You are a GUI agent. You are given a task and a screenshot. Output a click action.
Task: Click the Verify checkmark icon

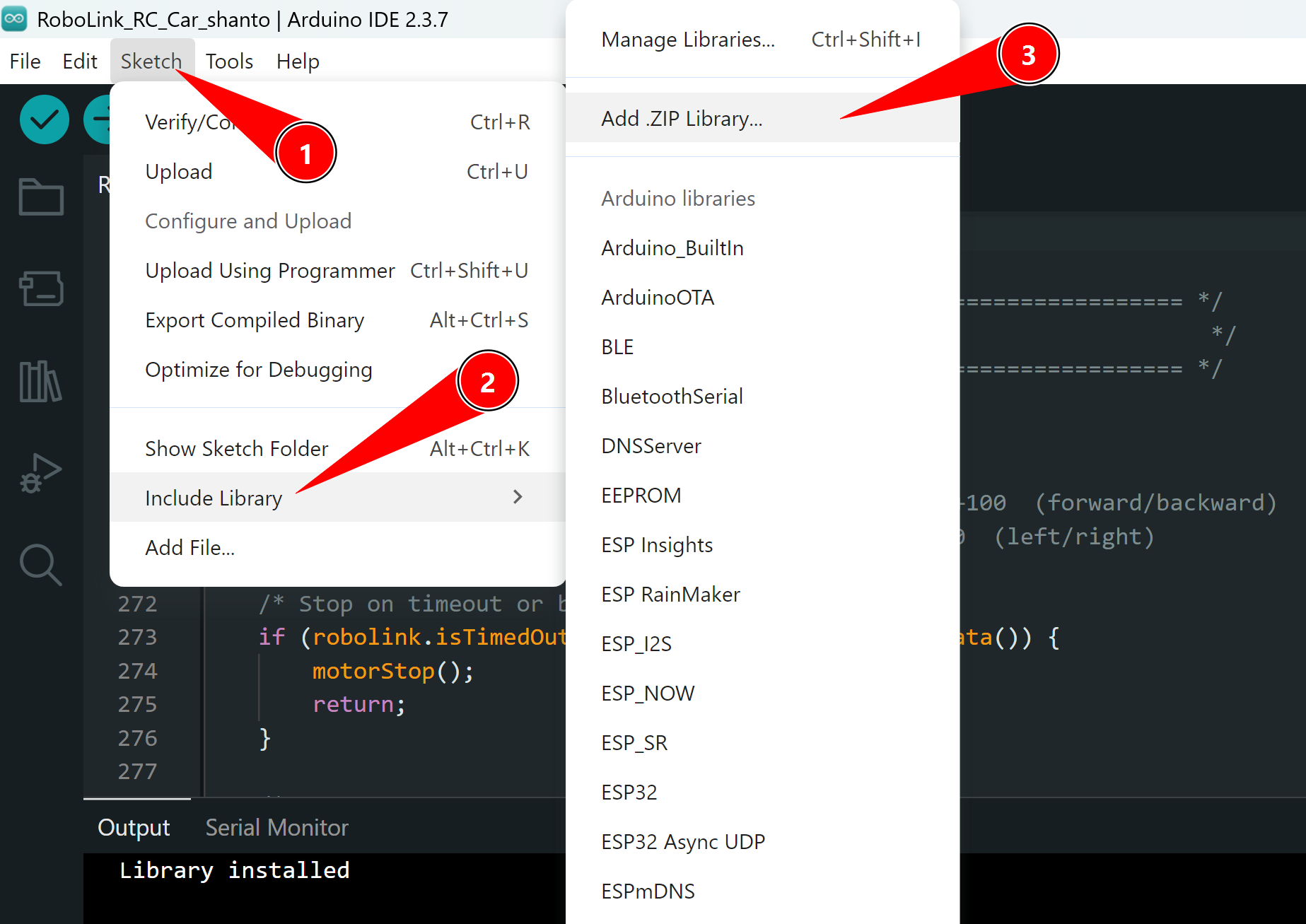click(x=44, y=119)
